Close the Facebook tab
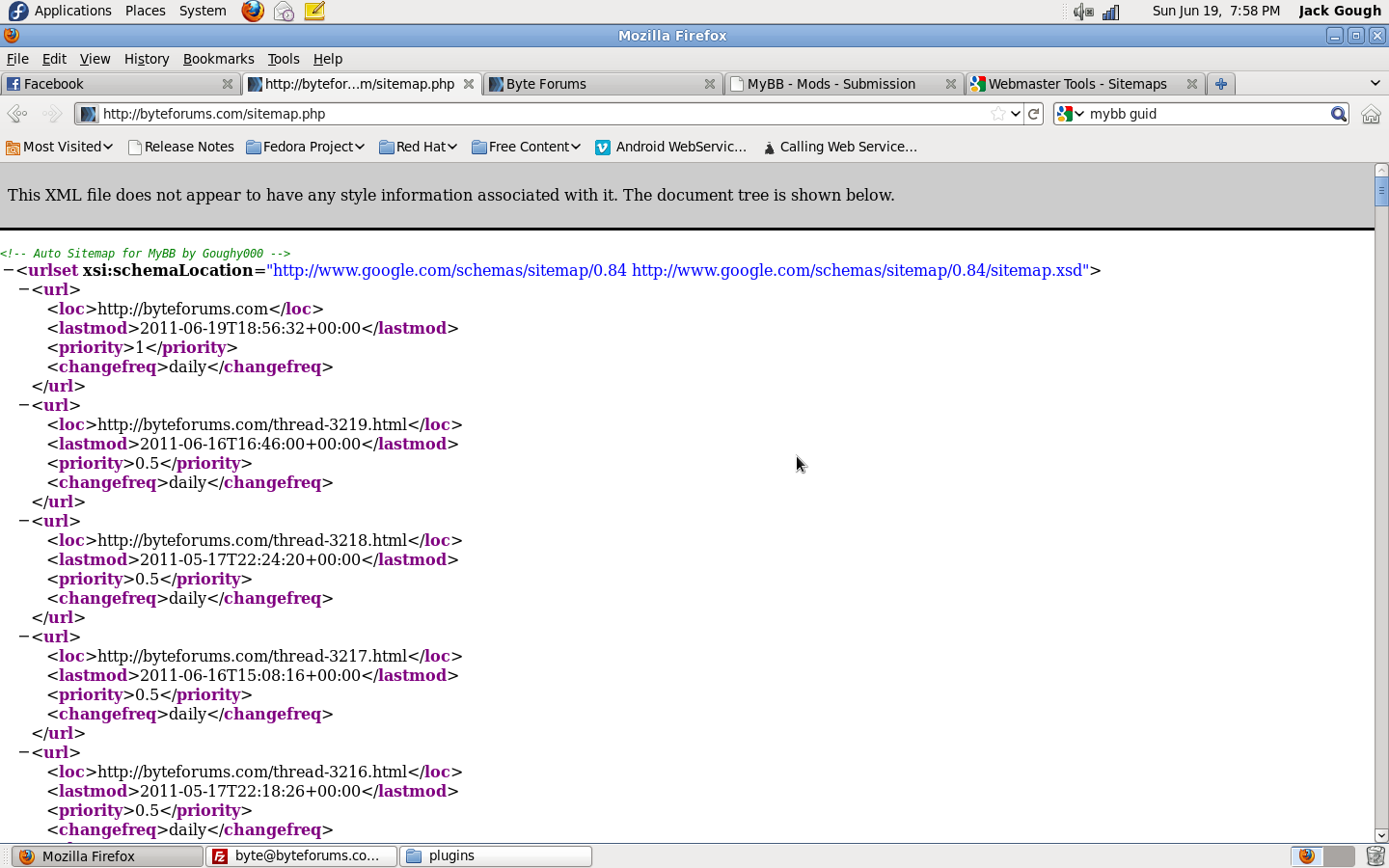 click(228, 84)
